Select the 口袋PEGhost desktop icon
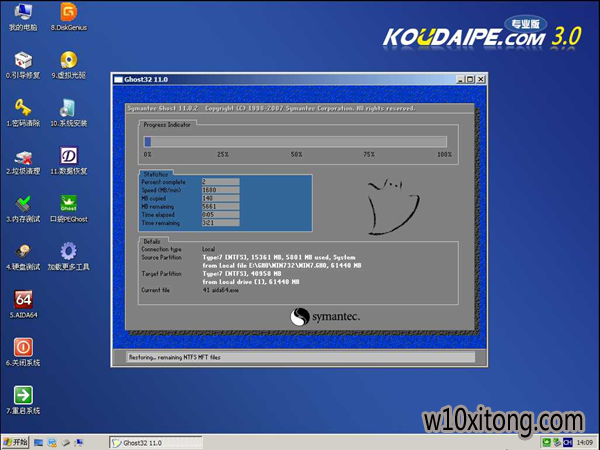 click(x=69, y=209)
